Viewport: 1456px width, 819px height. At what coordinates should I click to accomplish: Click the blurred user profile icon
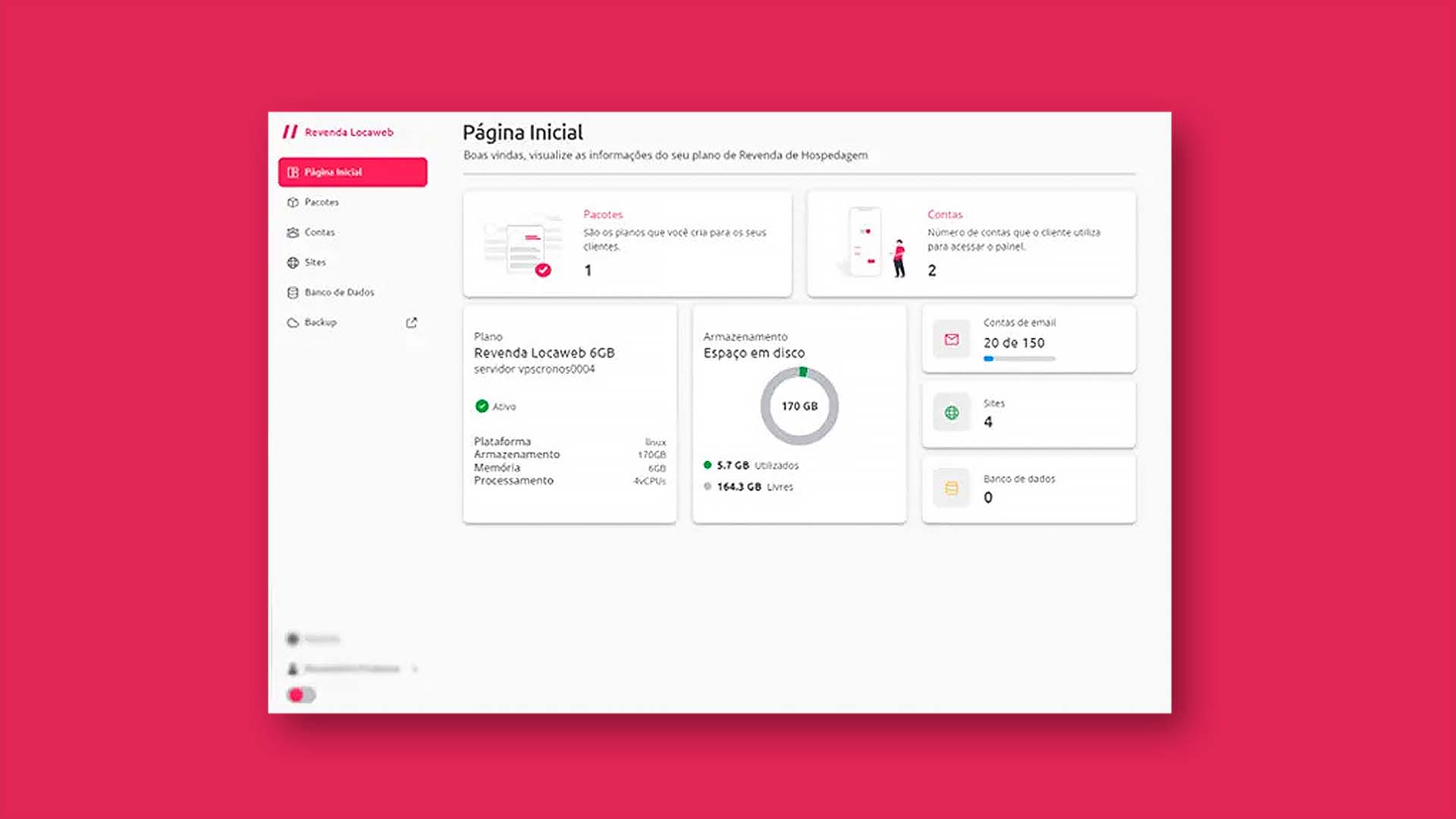(x=293, y=669)
